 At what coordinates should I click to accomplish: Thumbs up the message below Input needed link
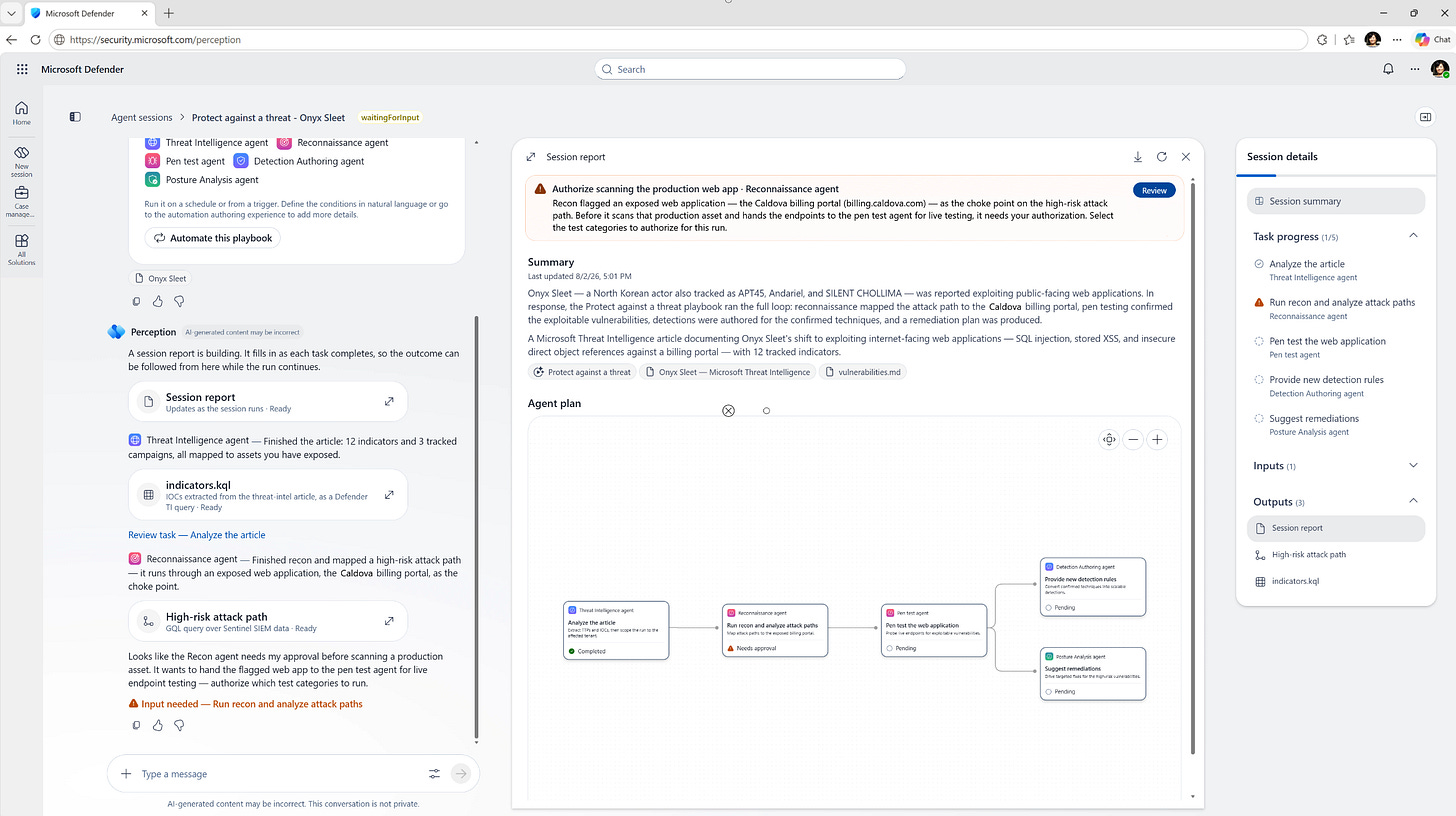(x=158, y=725)
